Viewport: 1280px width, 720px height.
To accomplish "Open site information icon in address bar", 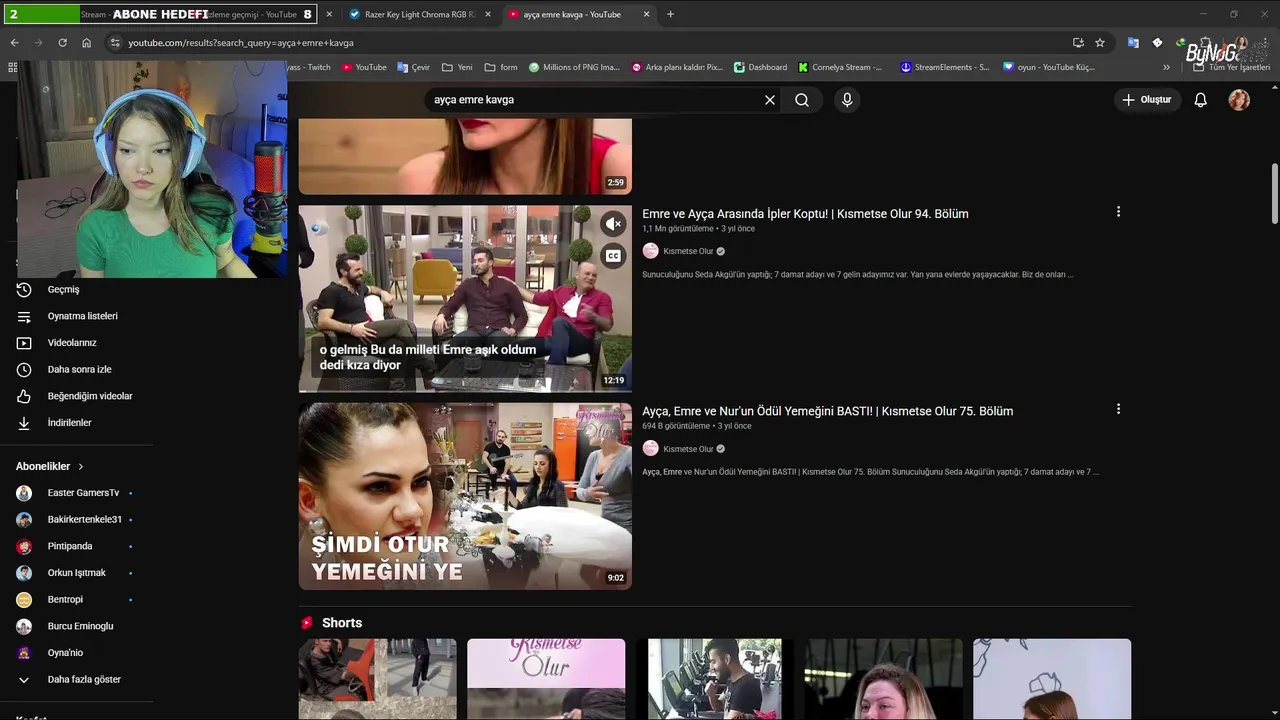I will pos(115,43).
